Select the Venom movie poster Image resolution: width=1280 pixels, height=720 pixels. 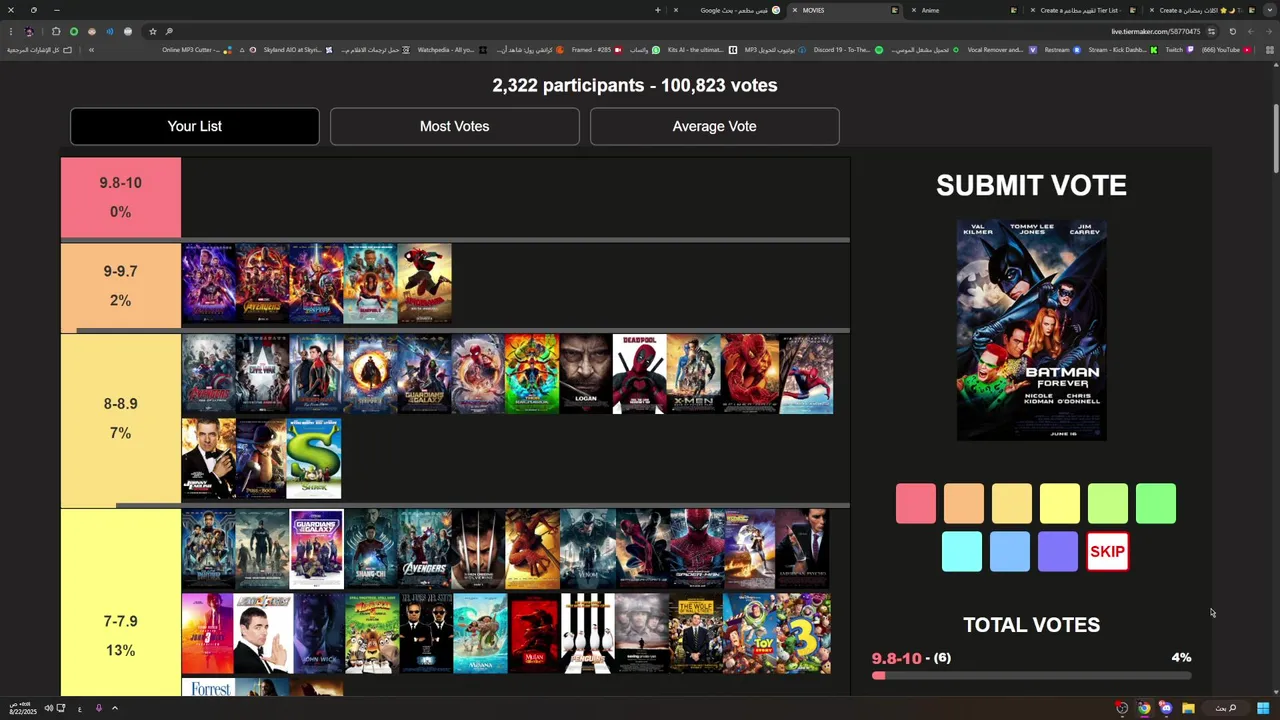(588, 549)
